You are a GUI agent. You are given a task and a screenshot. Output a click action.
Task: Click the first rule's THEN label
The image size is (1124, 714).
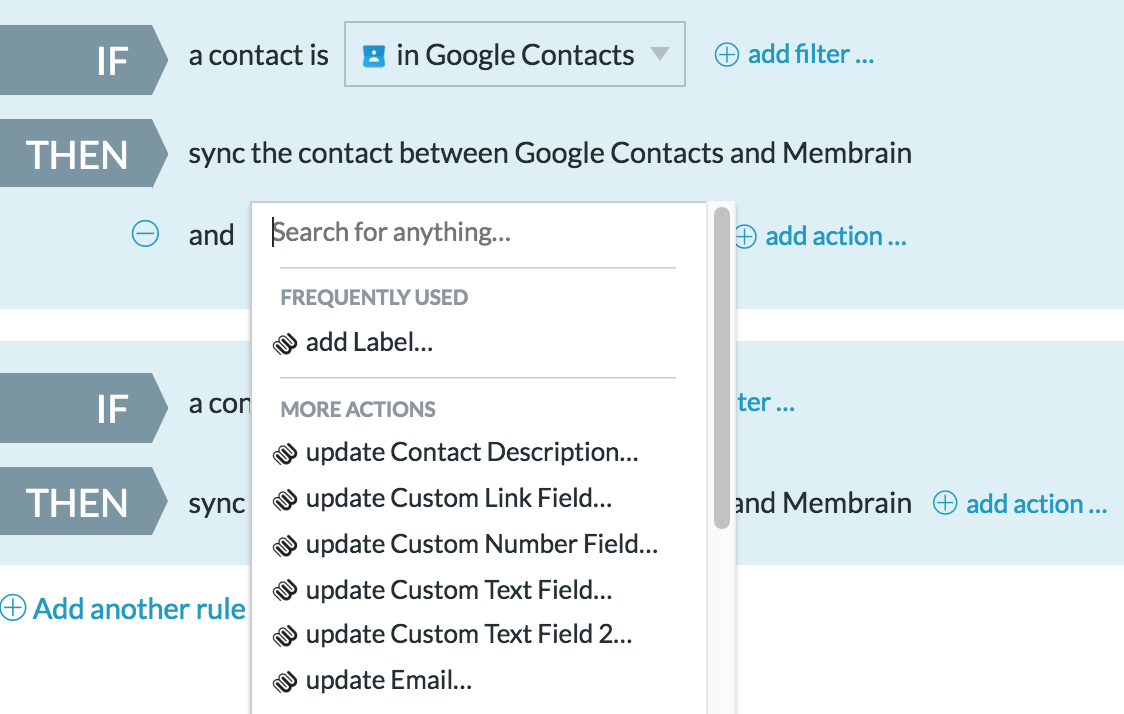point(82,153)
